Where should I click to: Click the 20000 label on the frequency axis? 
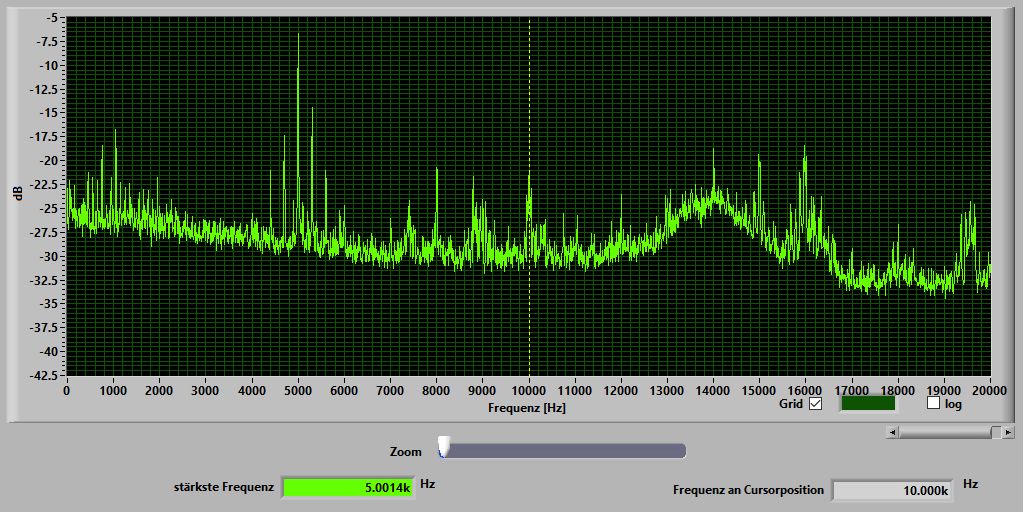989,389
